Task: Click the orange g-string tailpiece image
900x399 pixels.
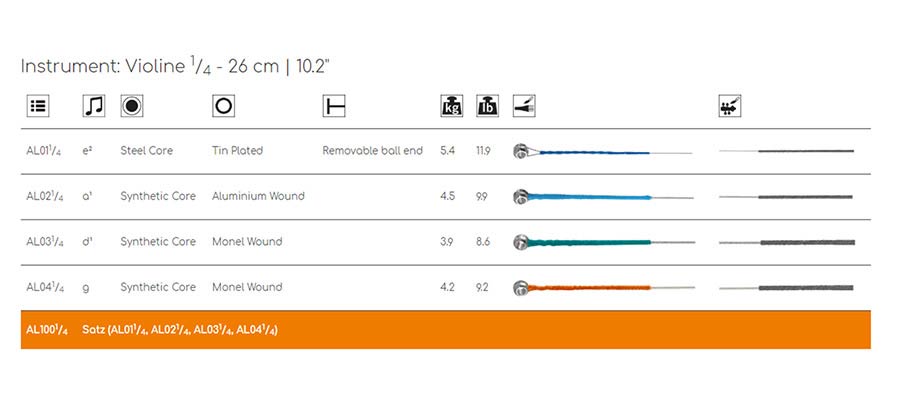Action: 603,287
